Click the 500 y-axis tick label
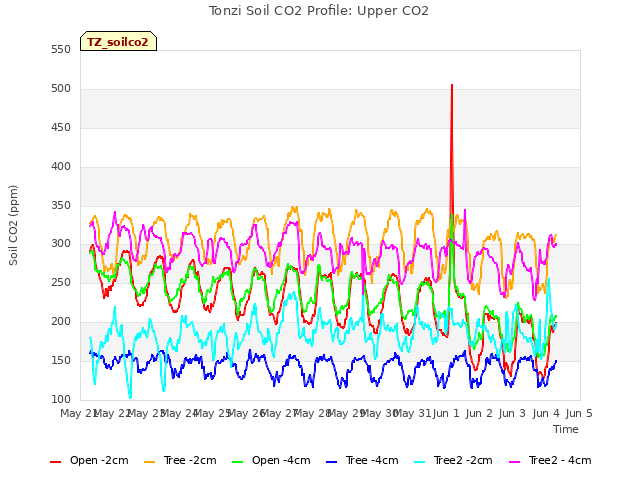This screenshot has width=640, height=480. [61, 89]
